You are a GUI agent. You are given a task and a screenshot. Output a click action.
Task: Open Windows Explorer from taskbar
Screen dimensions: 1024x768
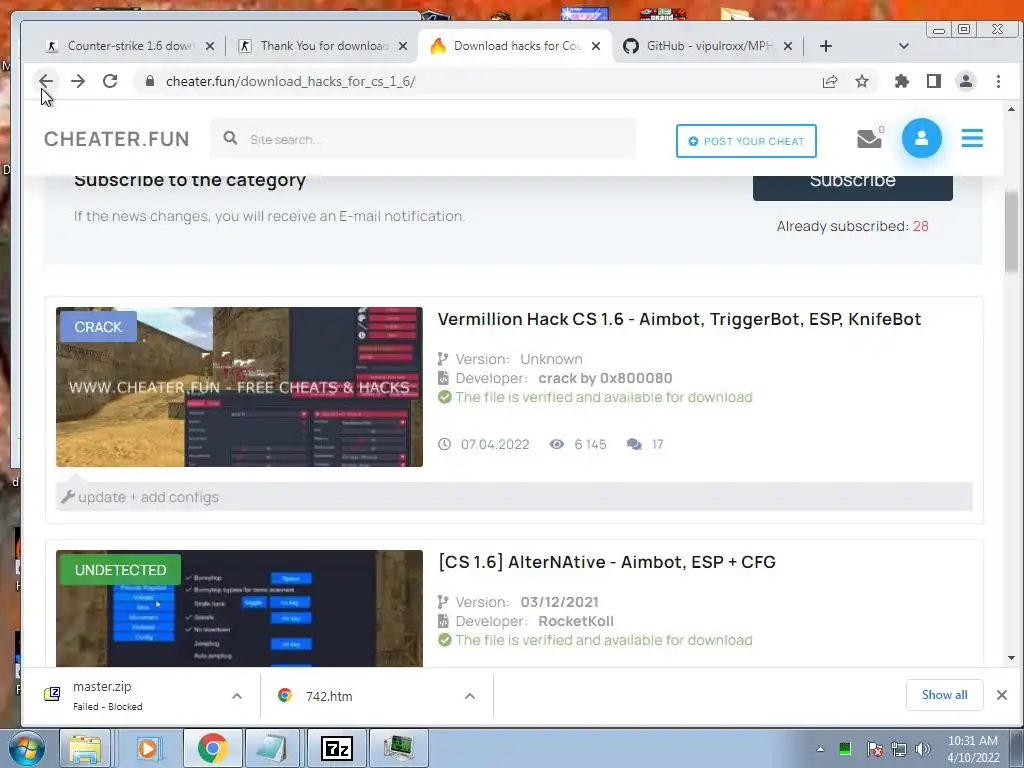(x=86, y=748)
